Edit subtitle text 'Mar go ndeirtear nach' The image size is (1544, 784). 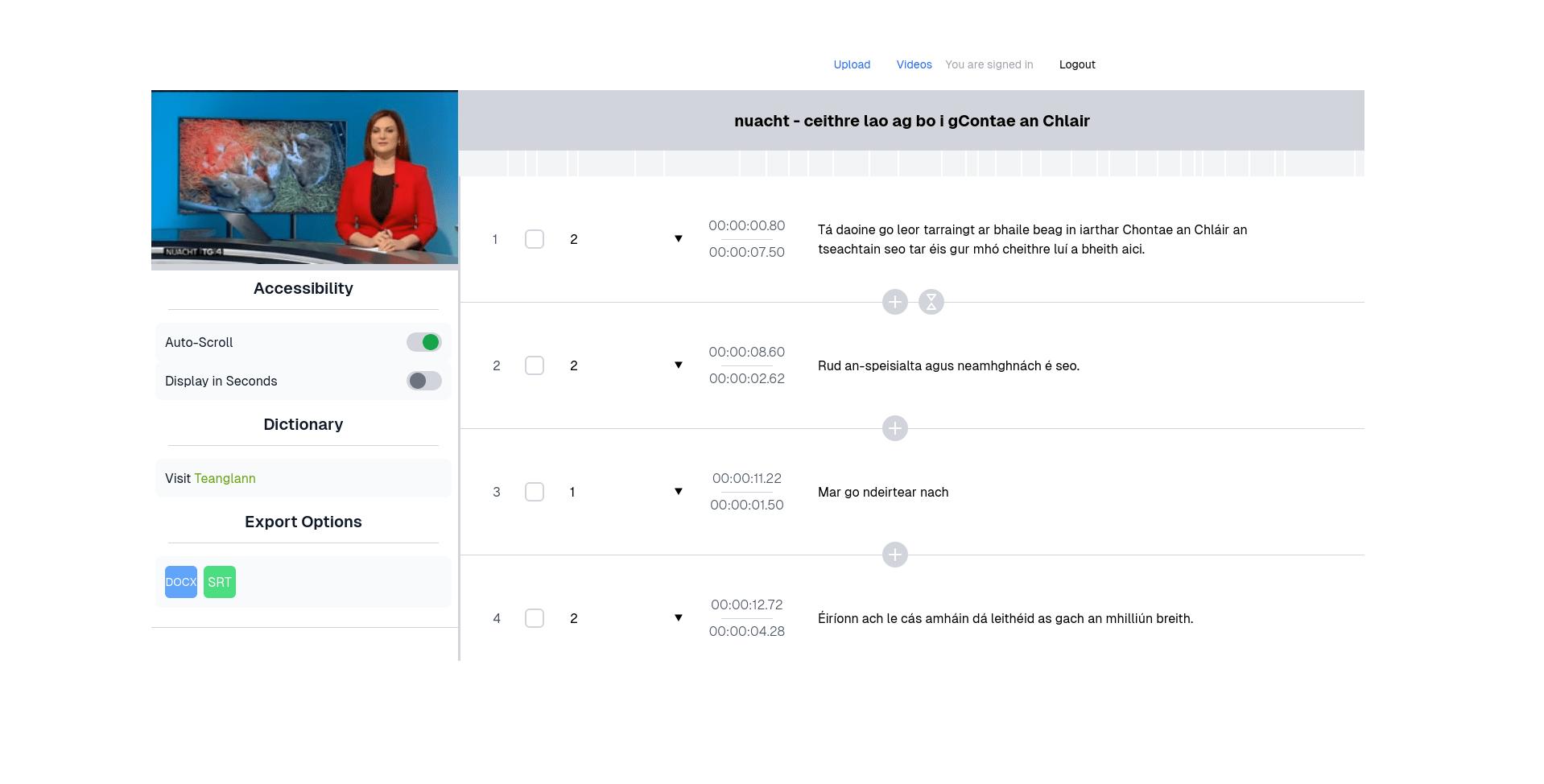[x=883, y=492]
